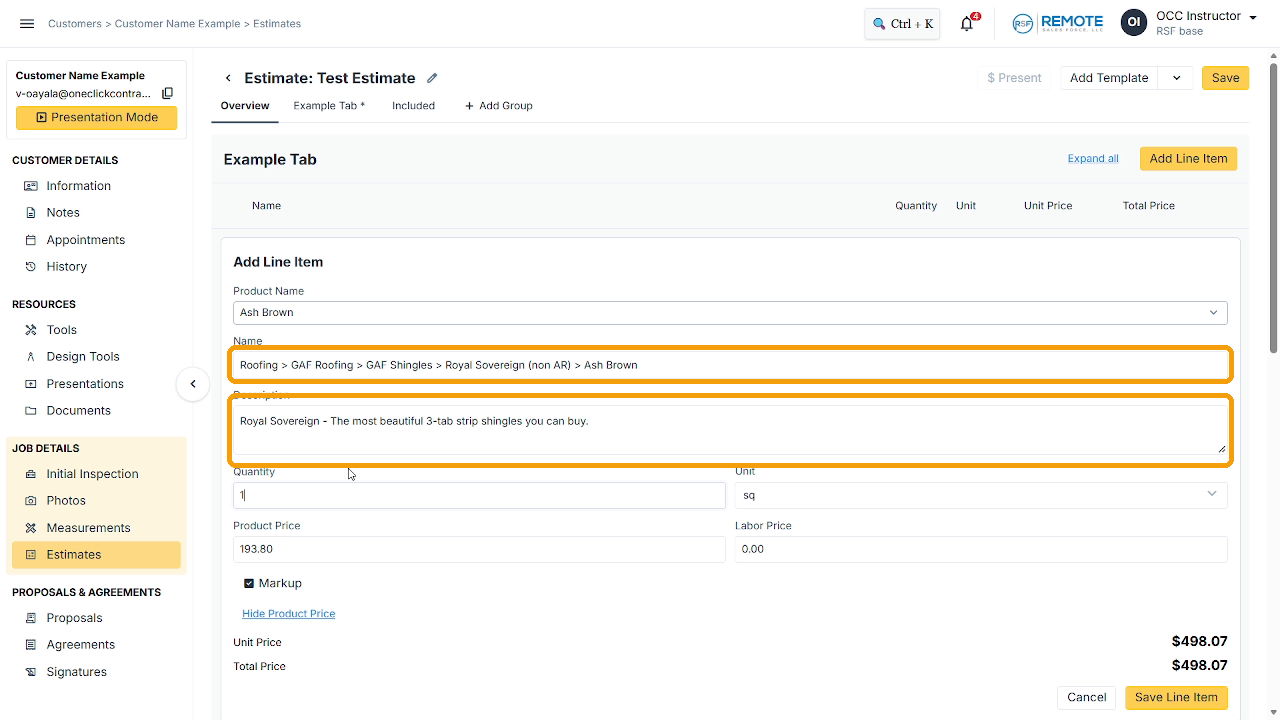Add a new group tab
1280x720 pixels.
(498, 106)
